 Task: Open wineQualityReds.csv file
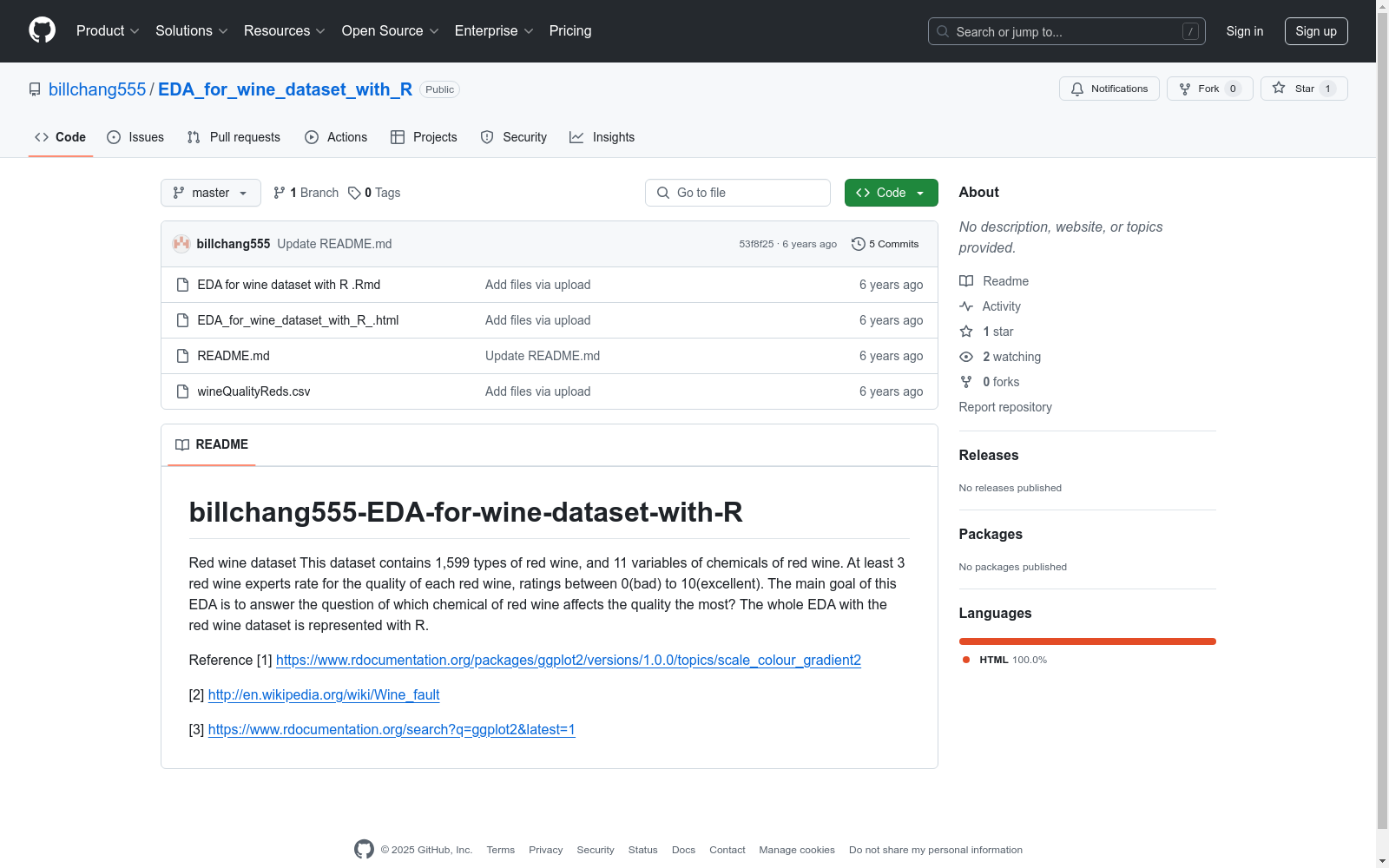(253, 391)
